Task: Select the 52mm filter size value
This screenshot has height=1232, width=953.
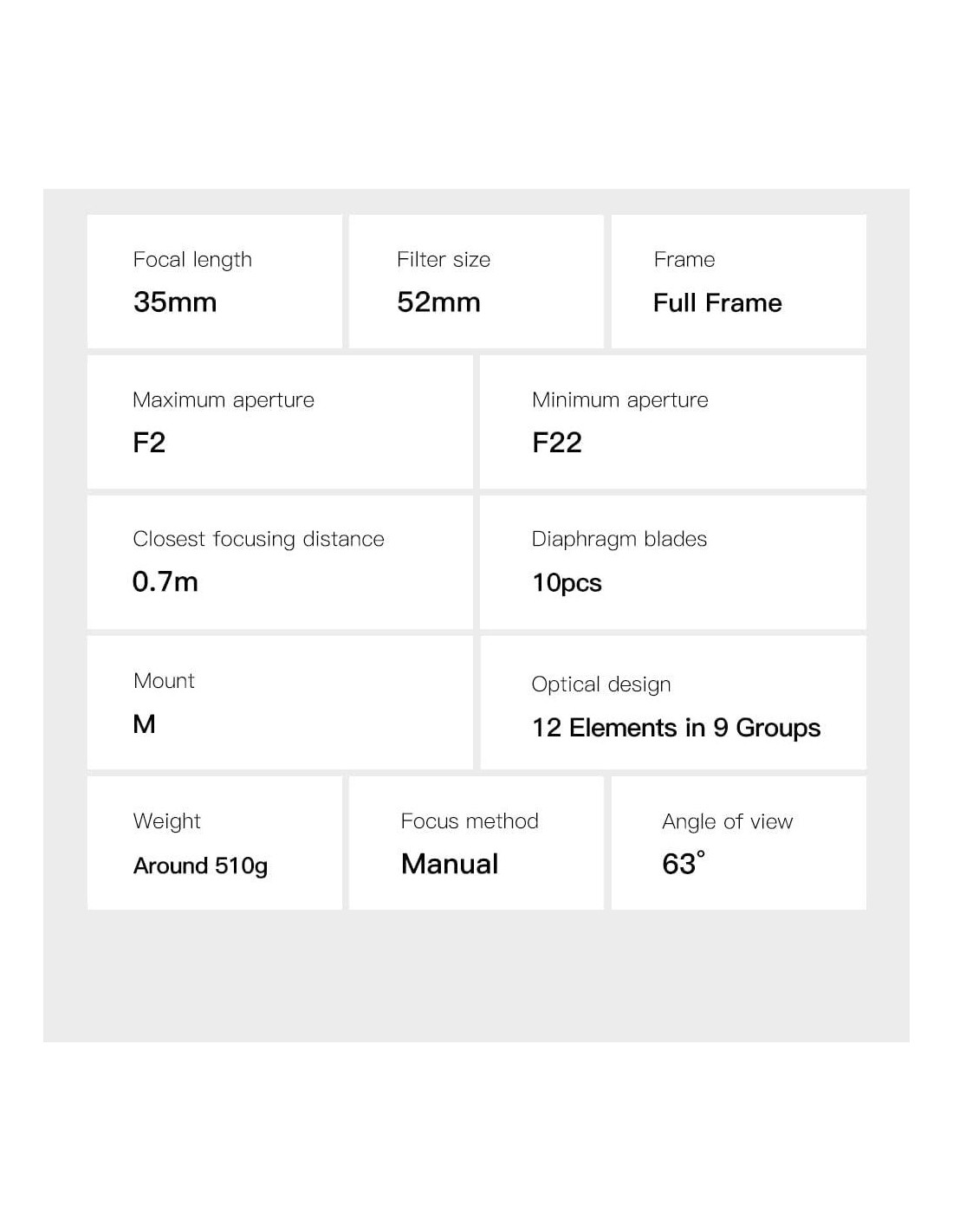Action: (x=438, y=302)
